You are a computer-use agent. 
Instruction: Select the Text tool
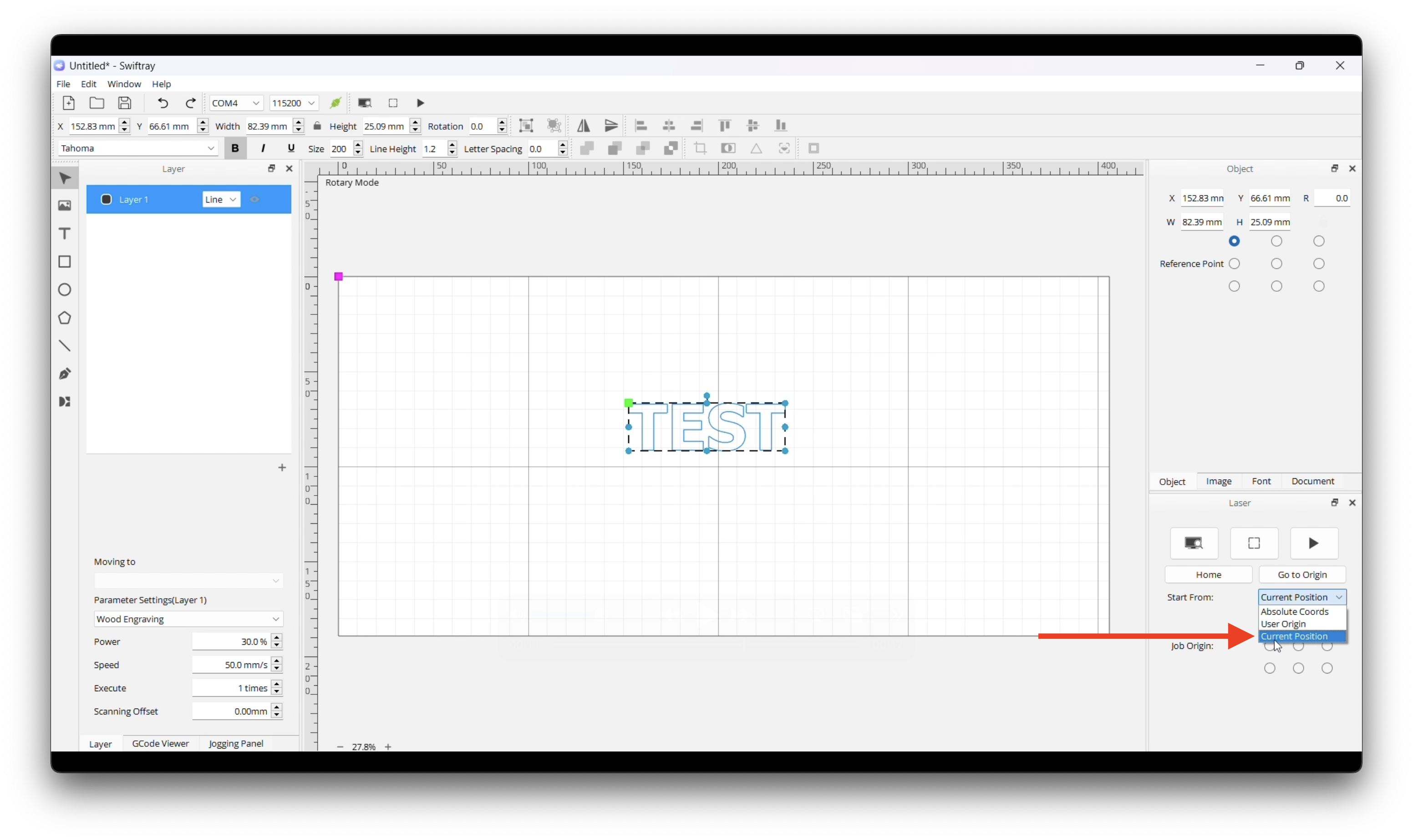click(x=65, y=233)
